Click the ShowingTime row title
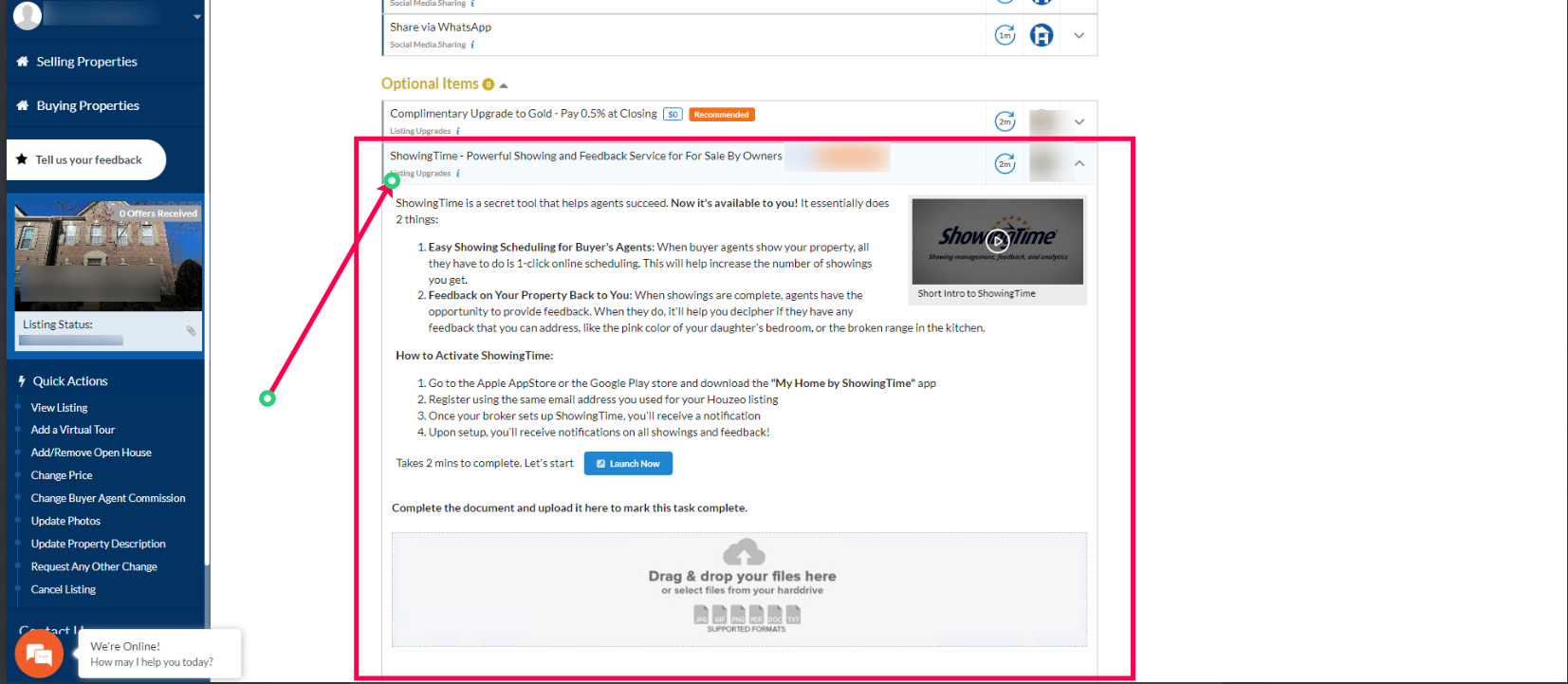 (586, 156)
